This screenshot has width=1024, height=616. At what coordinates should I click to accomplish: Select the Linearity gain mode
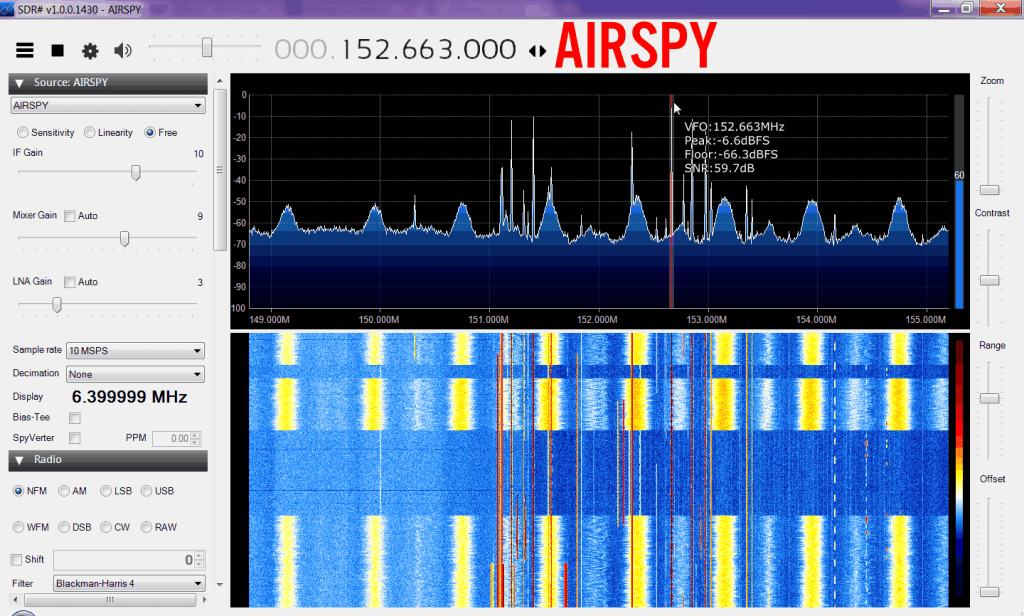(90, 132)
